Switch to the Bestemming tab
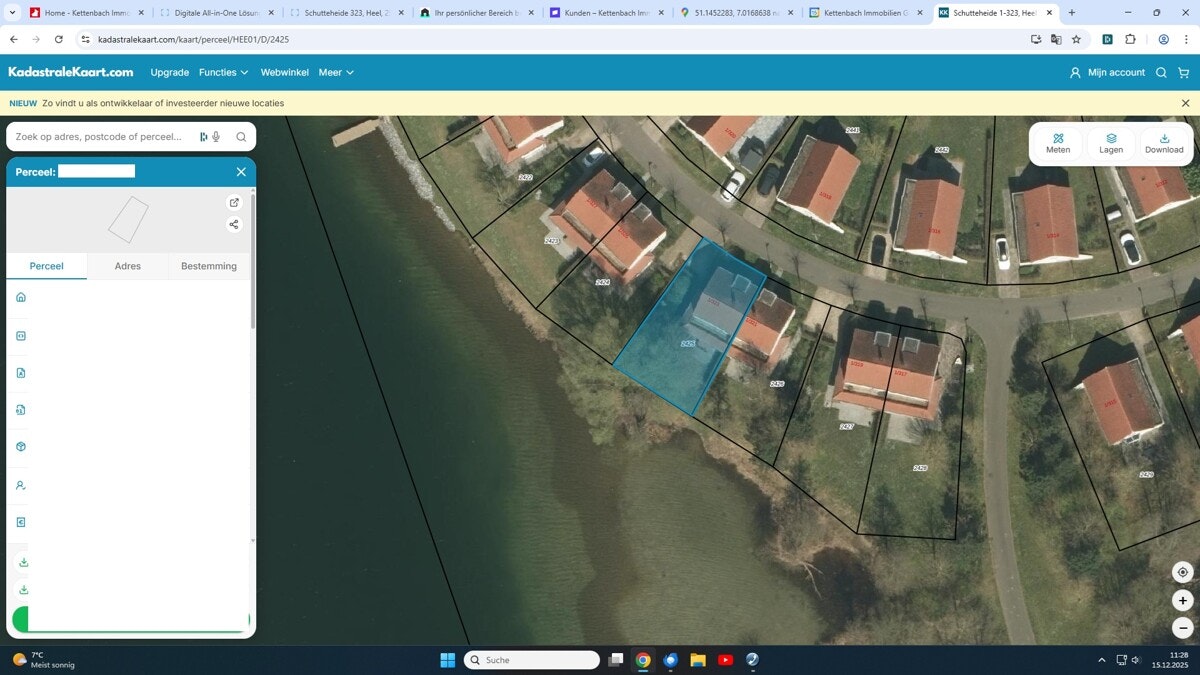The width and height of the screenshot is (1200, 675). coord(208,266)
